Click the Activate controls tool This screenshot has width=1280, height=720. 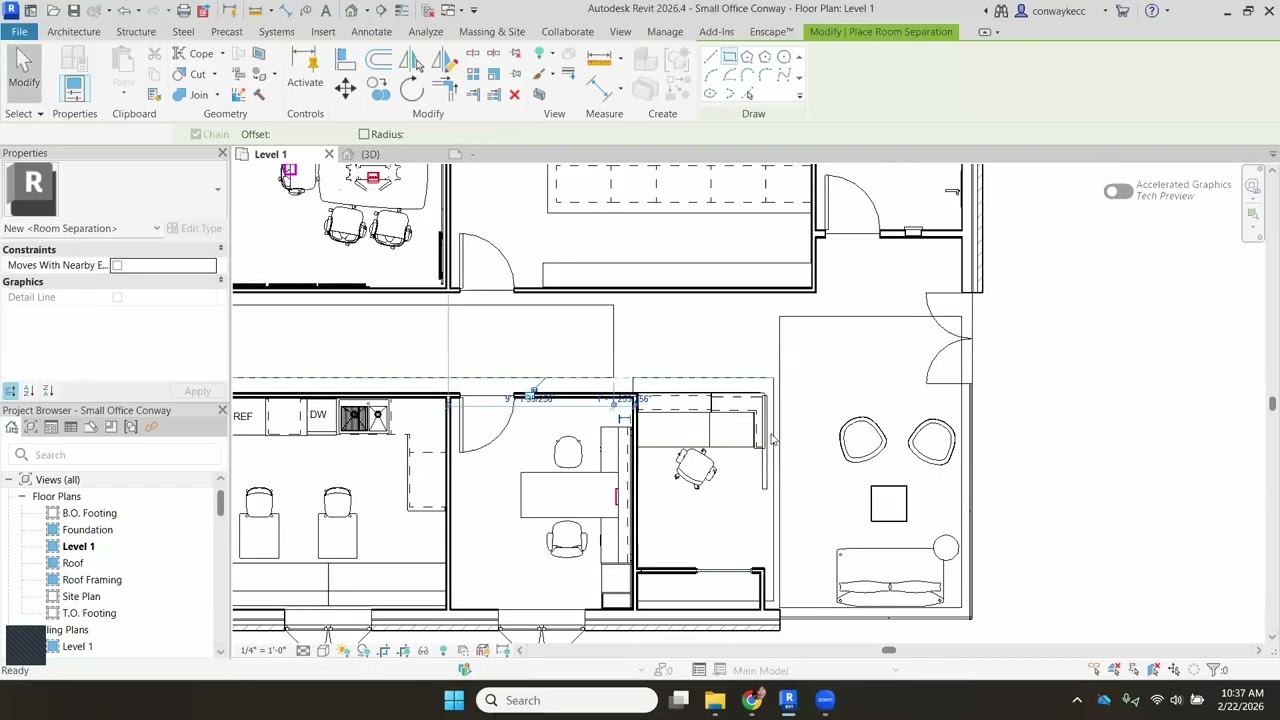coord(305,69)
